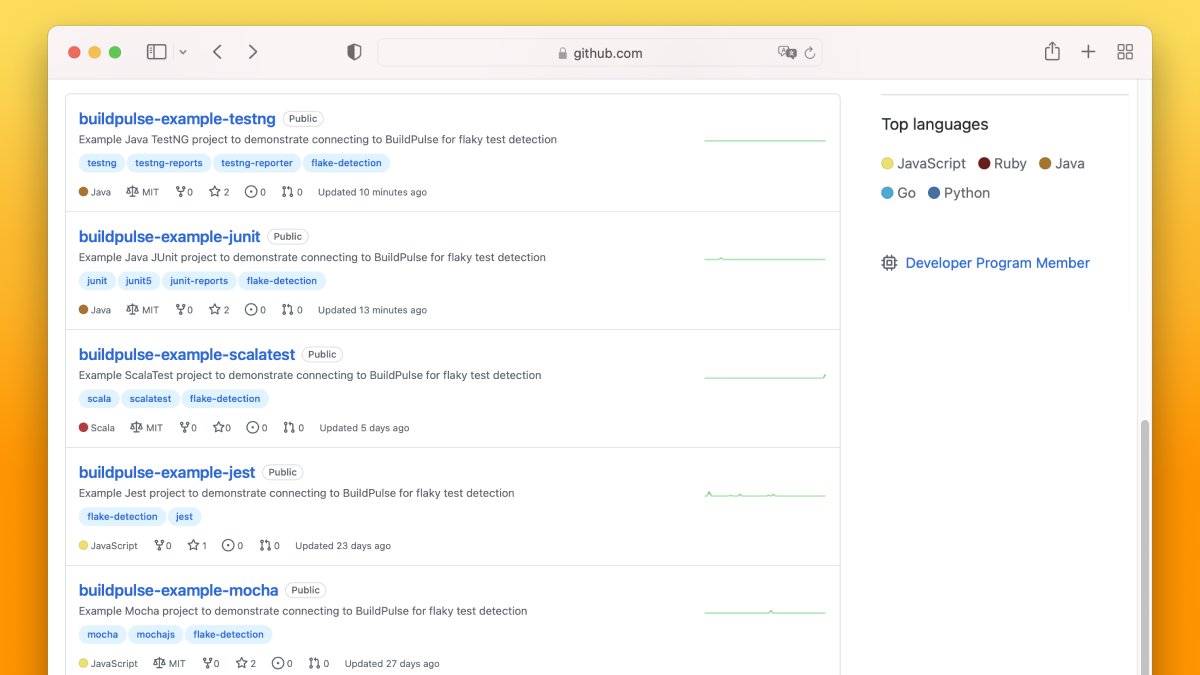Expand the Safari sidebar options chevron
This screenshot has width=1200, height=675.
click(183, 51)
